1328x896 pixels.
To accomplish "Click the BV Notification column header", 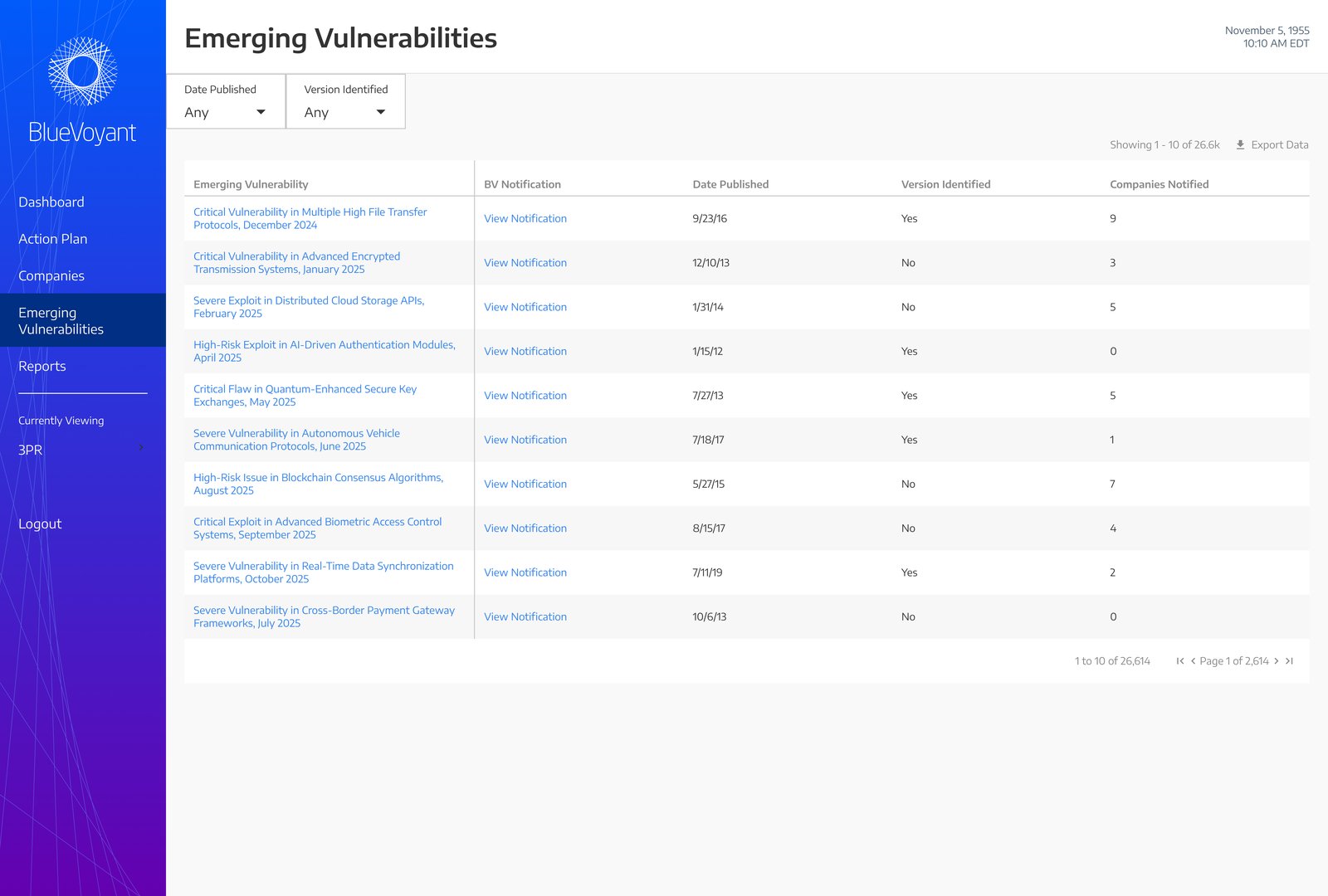I will [523, 184].
